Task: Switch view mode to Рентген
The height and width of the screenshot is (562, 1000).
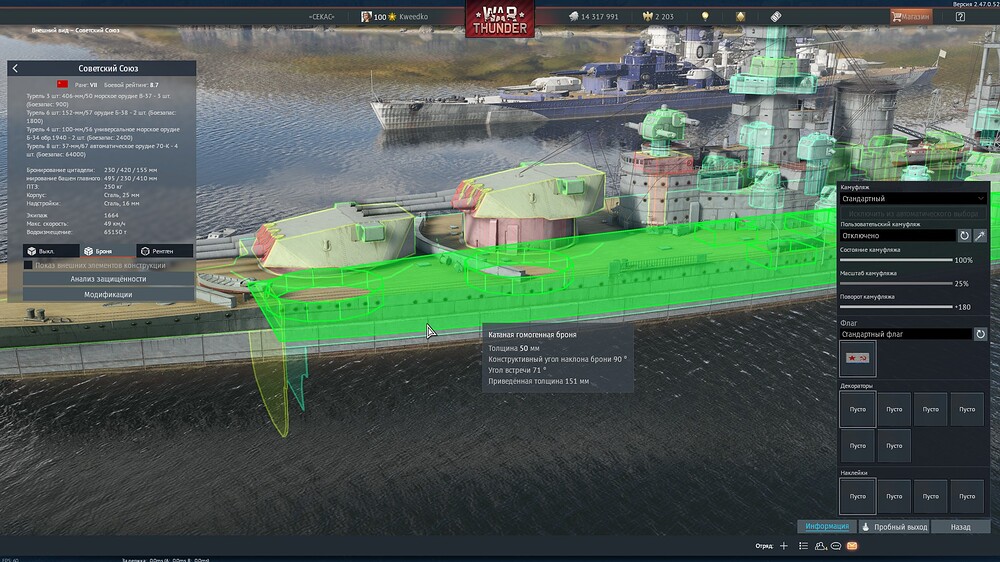Action: tap(165, 251)
